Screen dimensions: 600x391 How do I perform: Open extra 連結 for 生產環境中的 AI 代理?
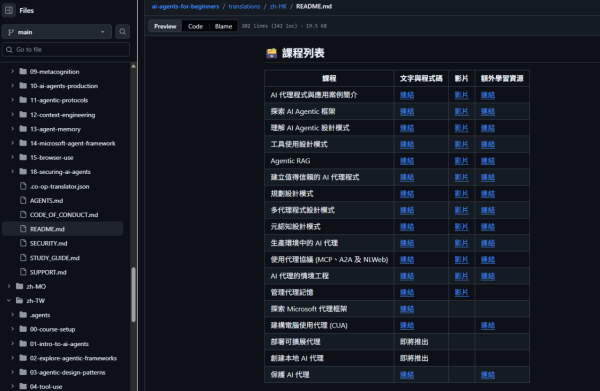pyautogui.click(x=488, y=243)
